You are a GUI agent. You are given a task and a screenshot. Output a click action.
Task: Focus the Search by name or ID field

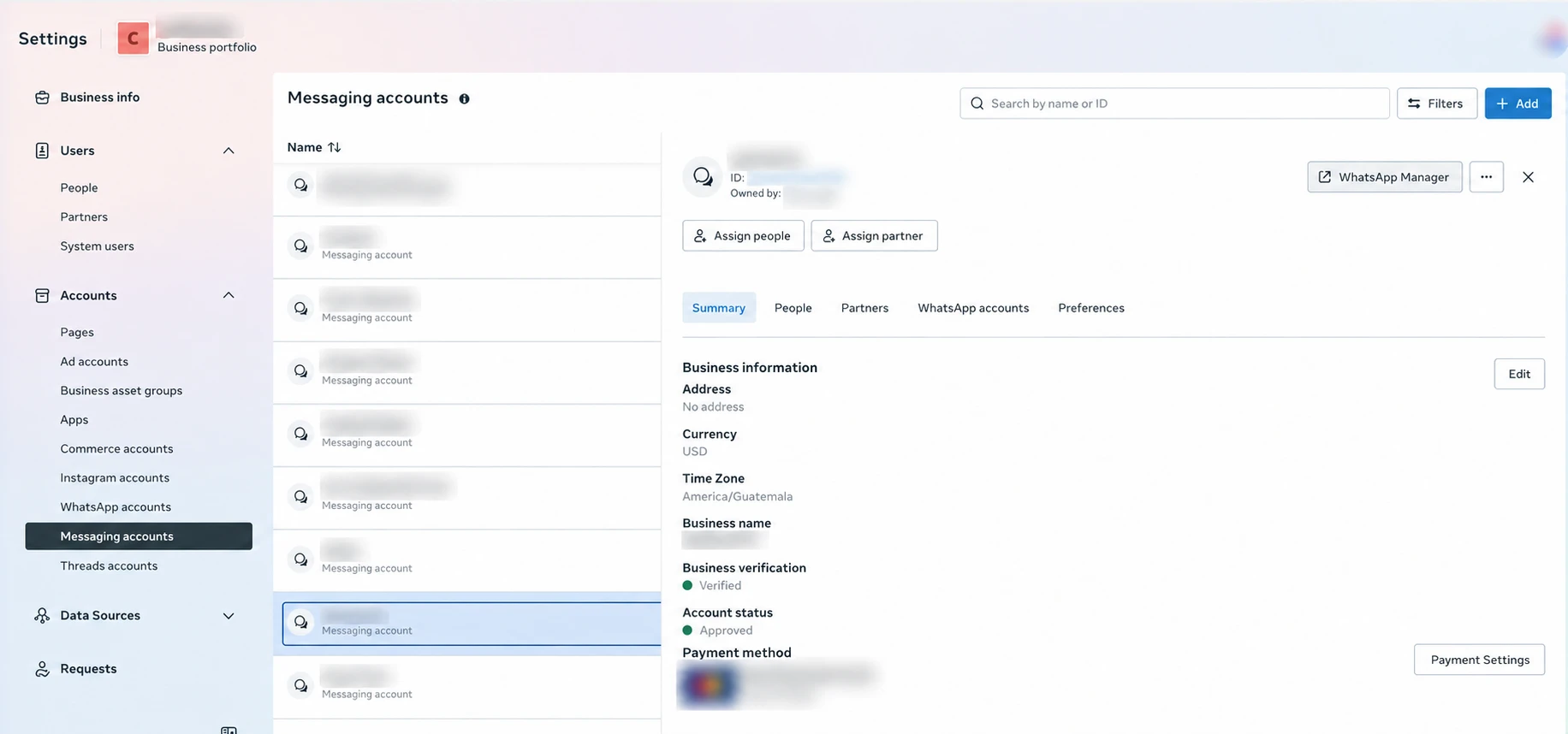(x=1174, y=104)
